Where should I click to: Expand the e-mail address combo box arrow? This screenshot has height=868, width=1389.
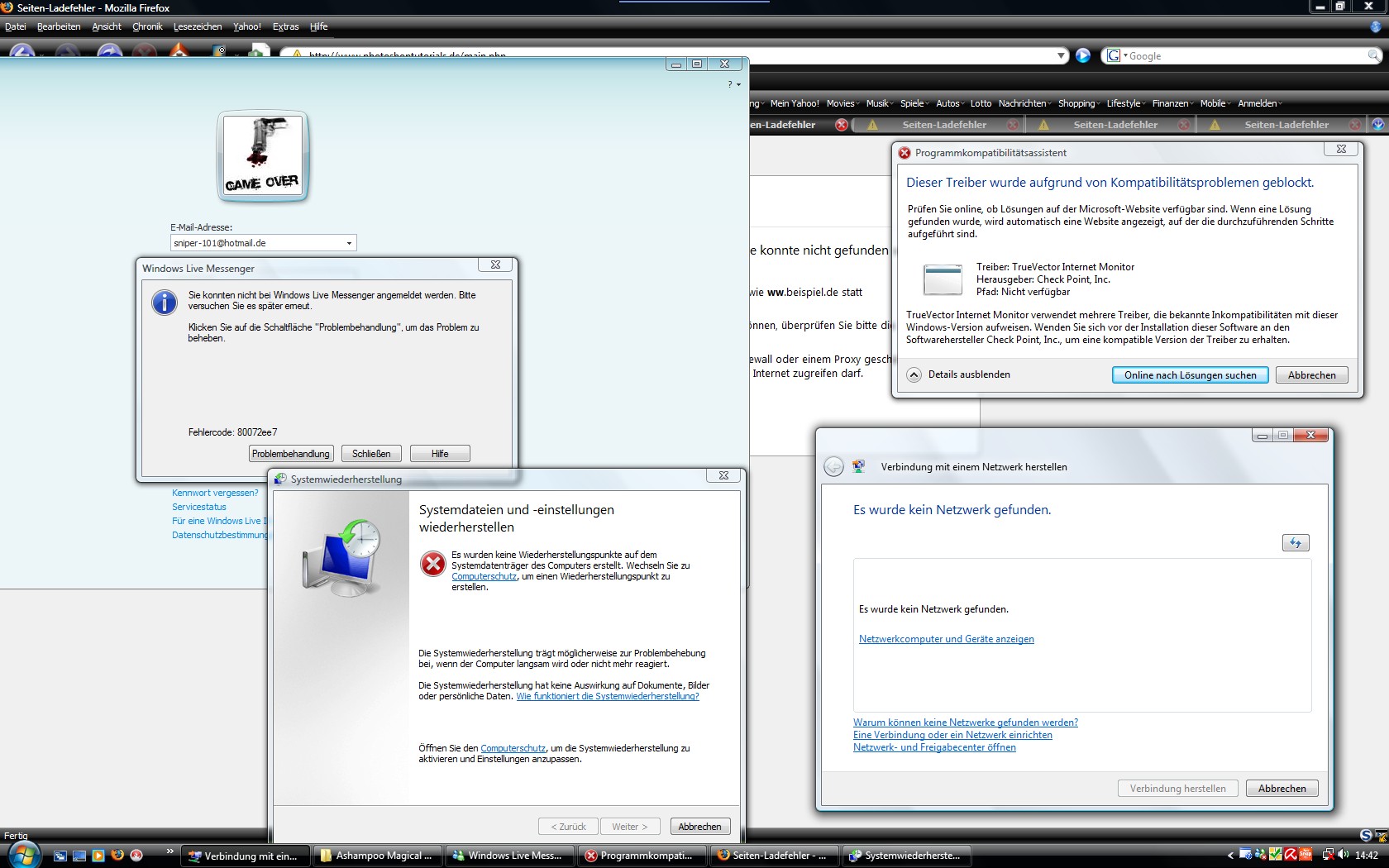click(x=349, y=243)
